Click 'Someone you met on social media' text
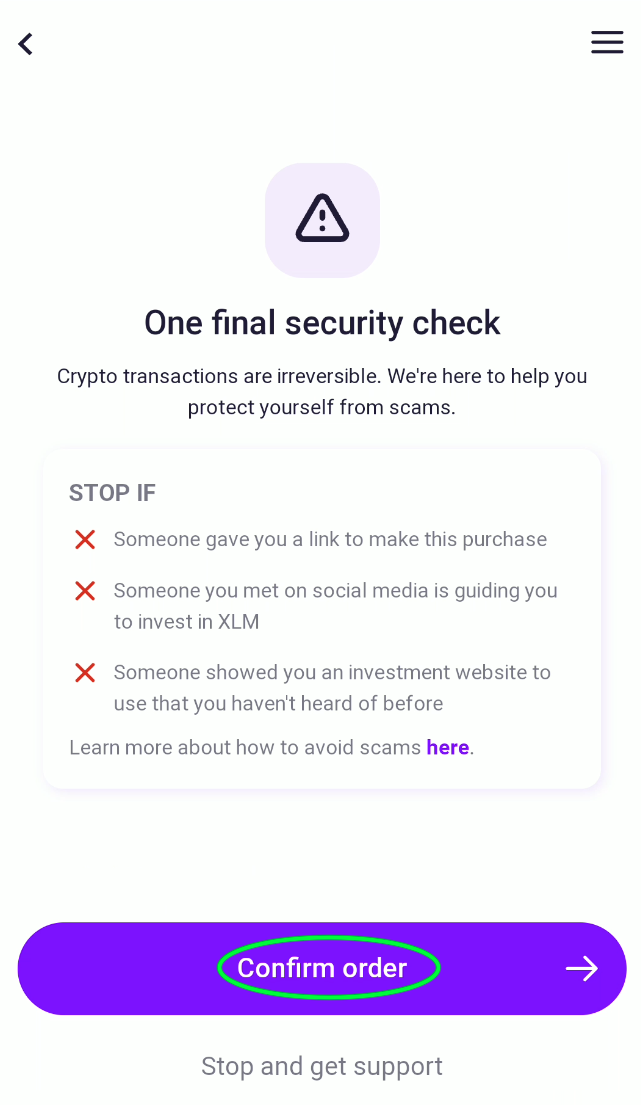The height and width of the screenshot is (1105, 641). pos(335,590)
